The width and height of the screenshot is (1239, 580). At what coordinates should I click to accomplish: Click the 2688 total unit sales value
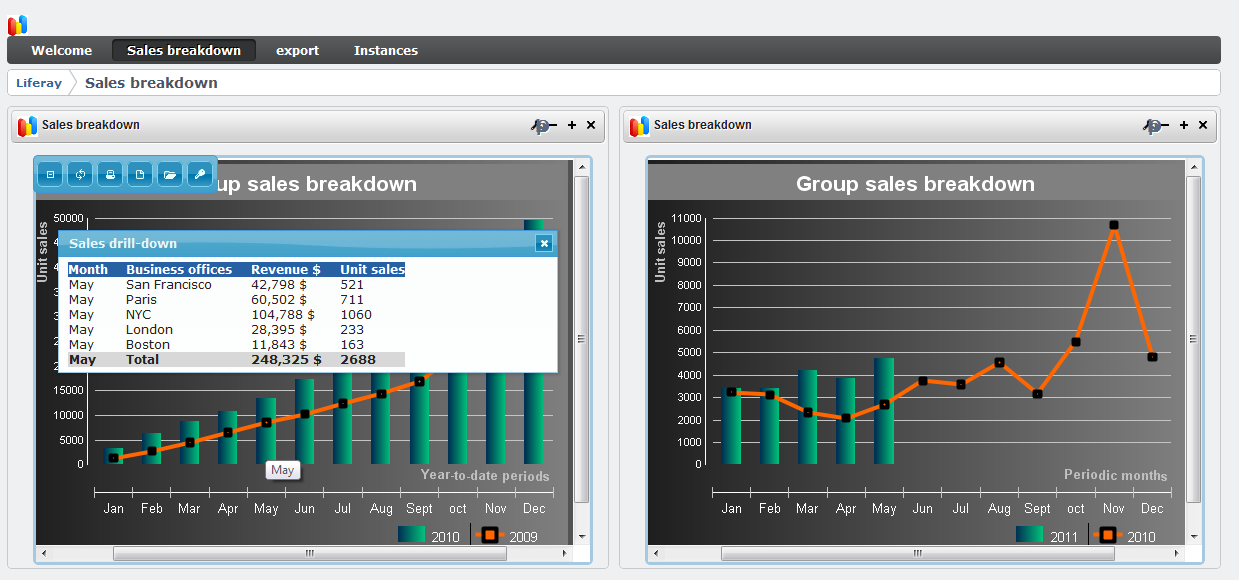(x=358, y=360)
